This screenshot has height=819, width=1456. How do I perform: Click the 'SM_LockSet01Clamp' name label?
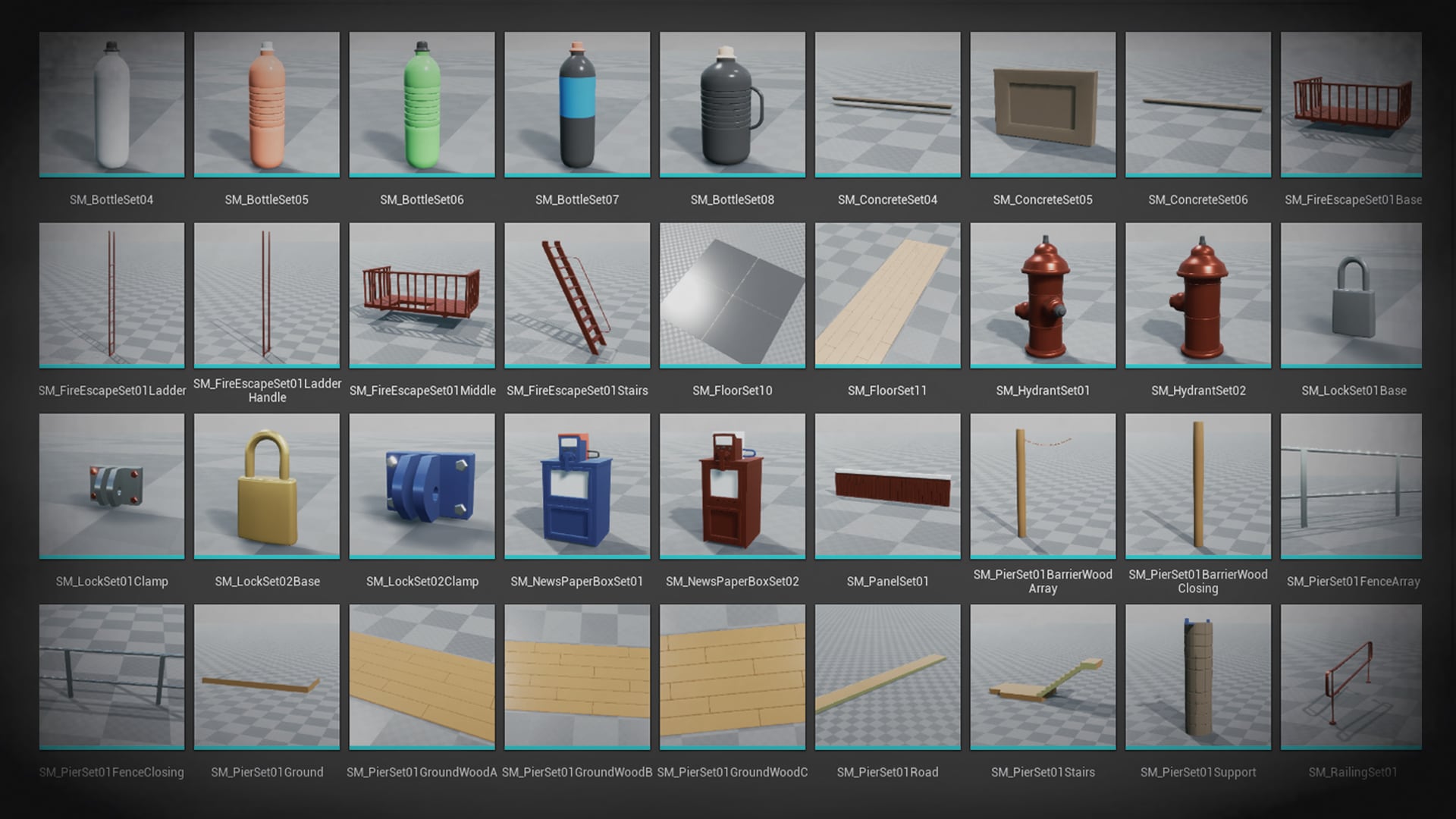[111, 582]
